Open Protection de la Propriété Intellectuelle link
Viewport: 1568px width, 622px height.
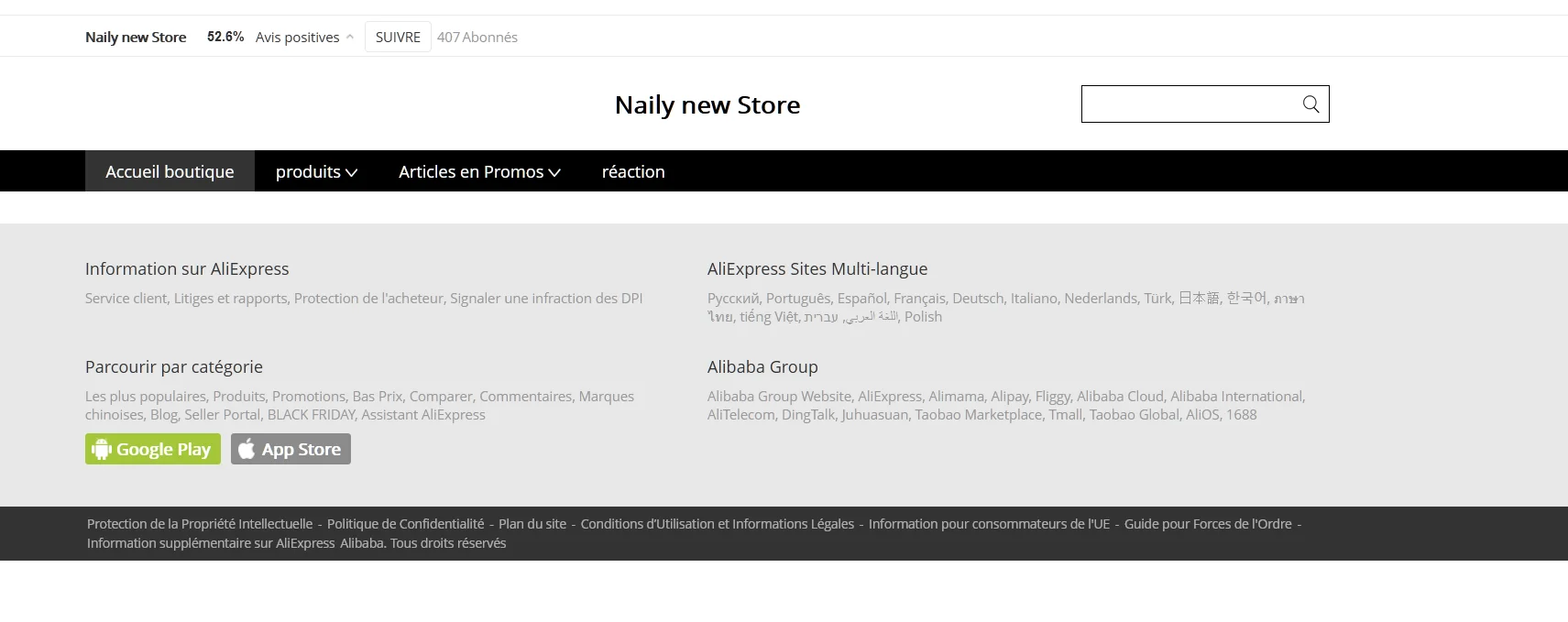point(200,524)
